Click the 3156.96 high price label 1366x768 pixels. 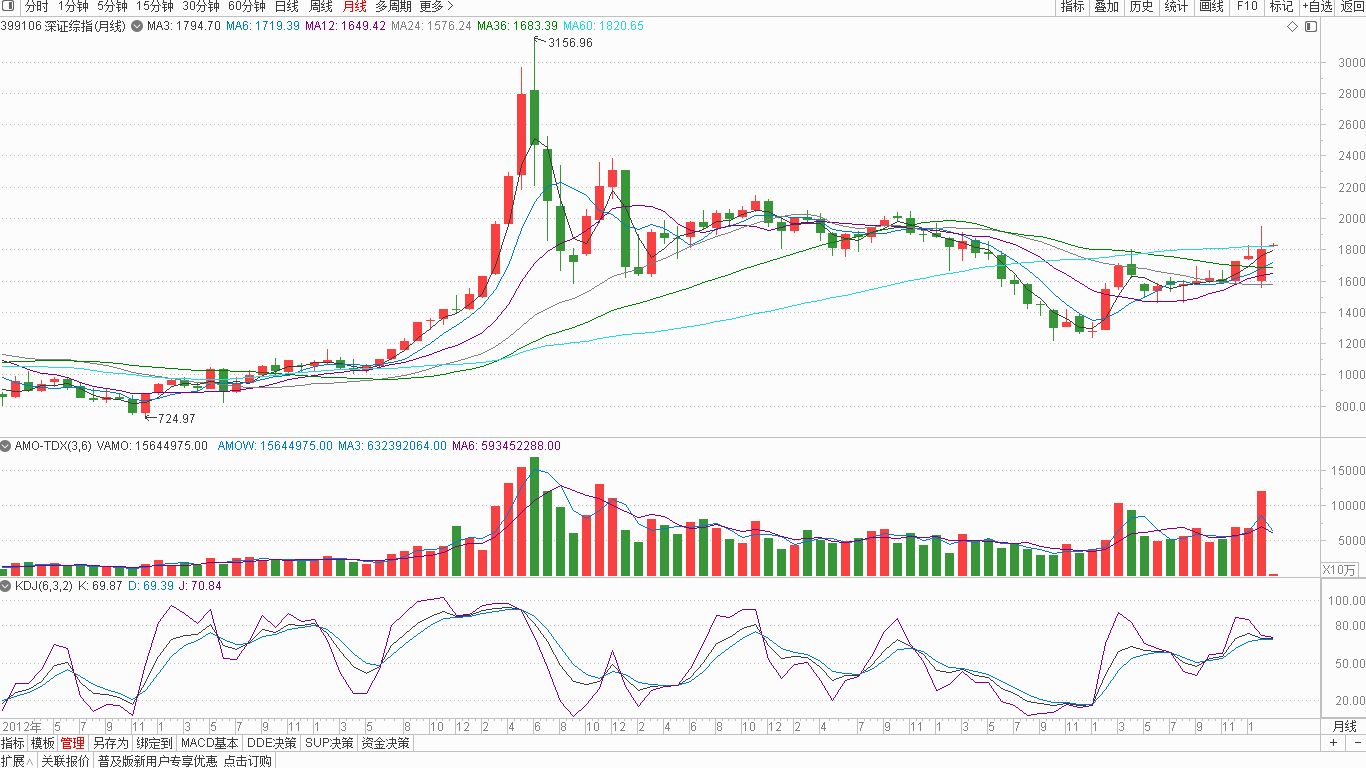click(570, 43)
